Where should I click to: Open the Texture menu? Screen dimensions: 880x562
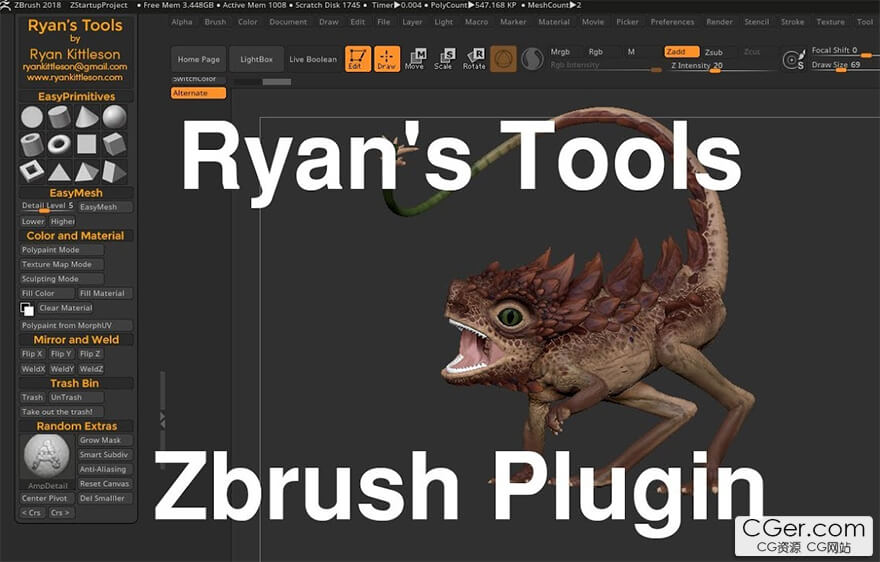tap(830, 22)
